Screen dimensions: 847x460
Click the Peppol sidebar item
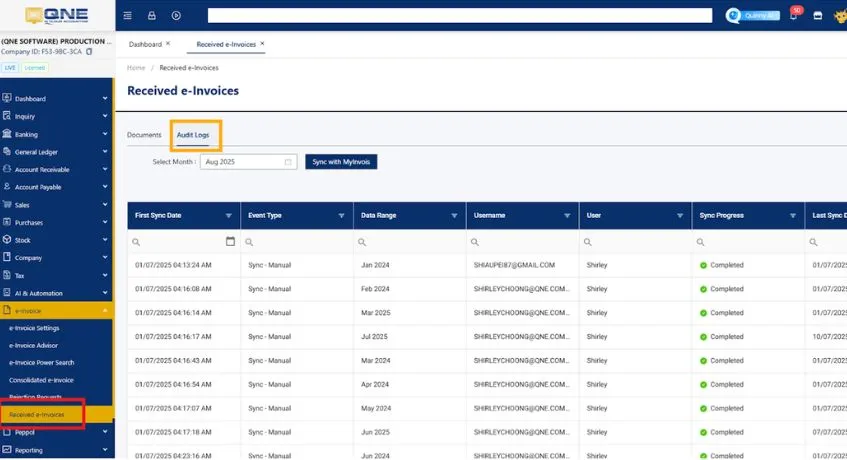click(25, 432)
